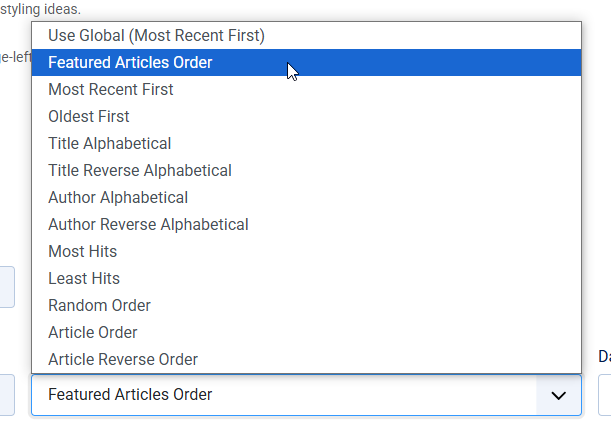Pick the Most Recent First option
Screen dimensions: 611x440
pos(110,89)
